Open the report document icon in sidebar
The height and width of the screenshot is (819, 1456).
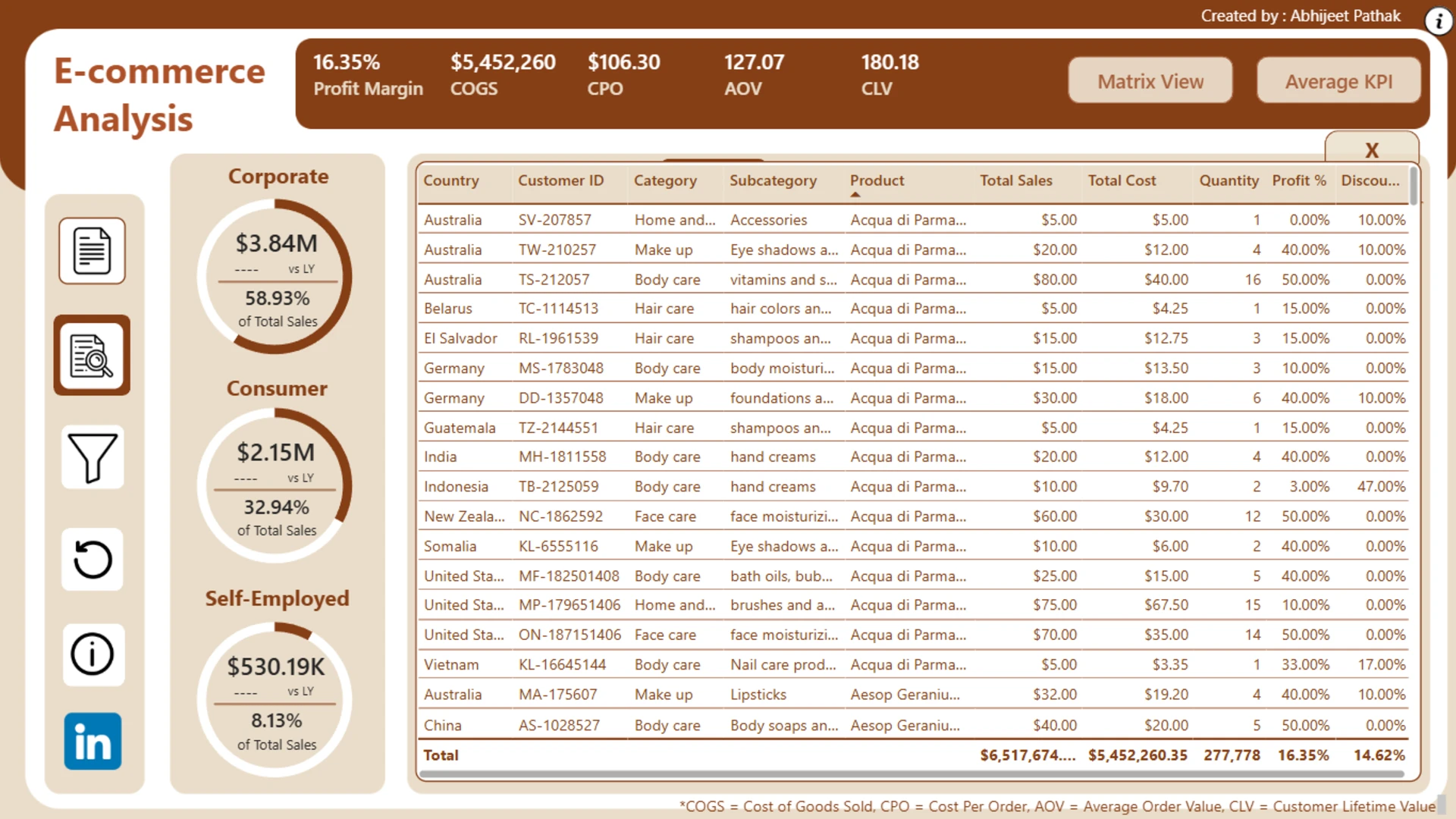tap(93, 251)
